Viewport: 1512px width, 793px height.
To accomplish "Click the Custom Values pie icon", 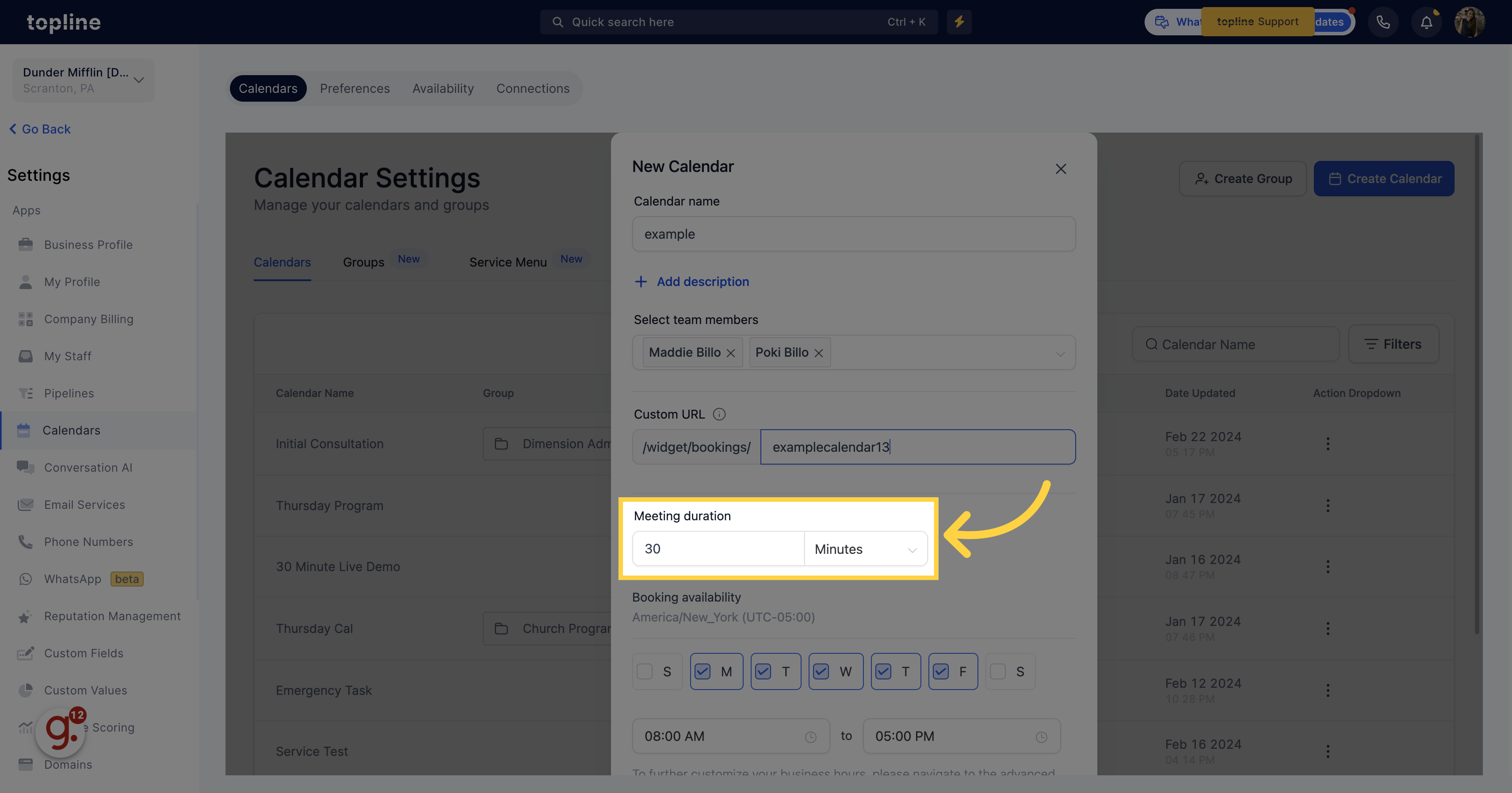I will (x=25, y=690).
